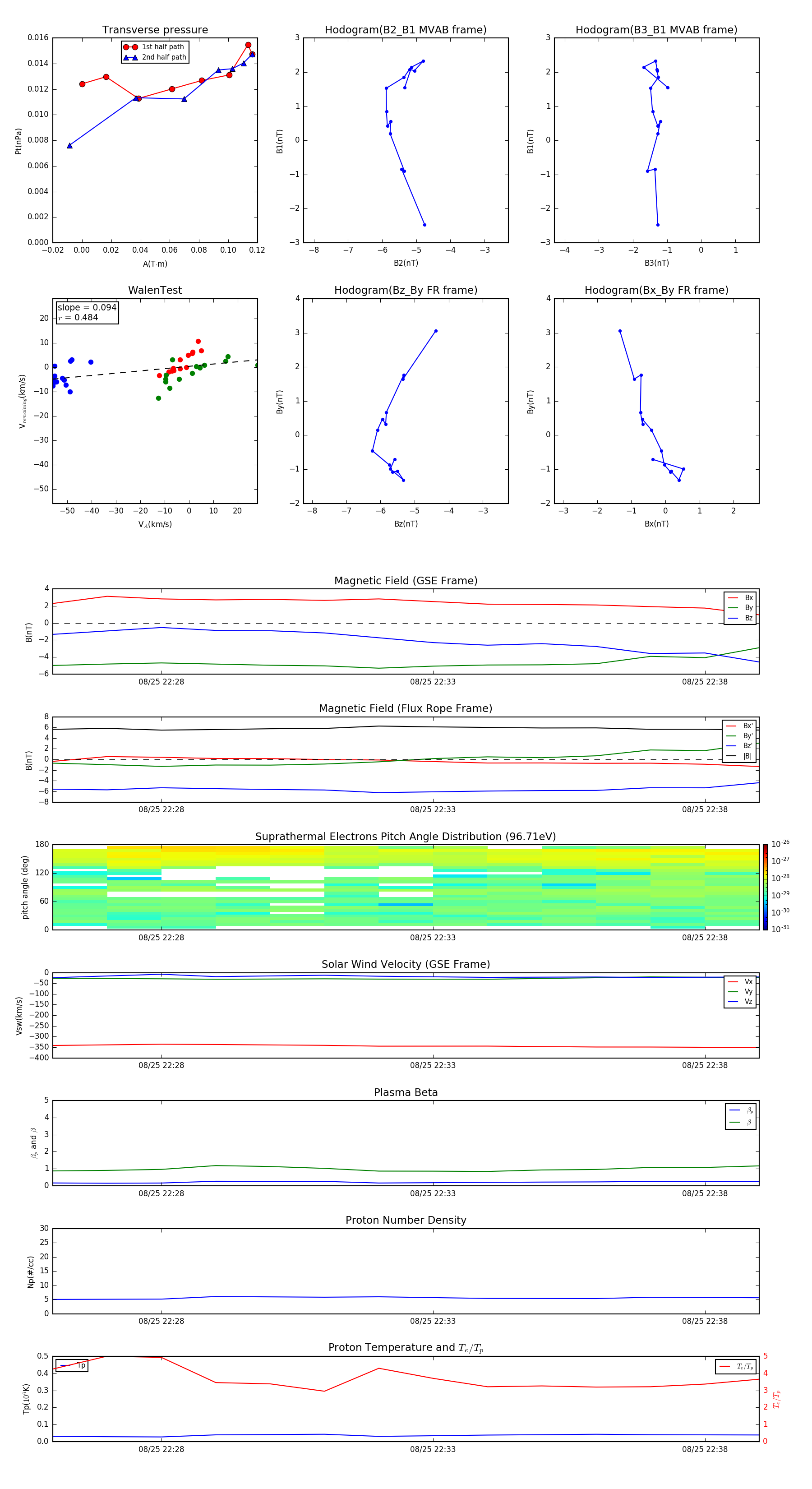The width and height of the screenshot is (812, 1489).
Task: Click the leftmost blue triangle in Transverse pressure
Action: (69, 146)
